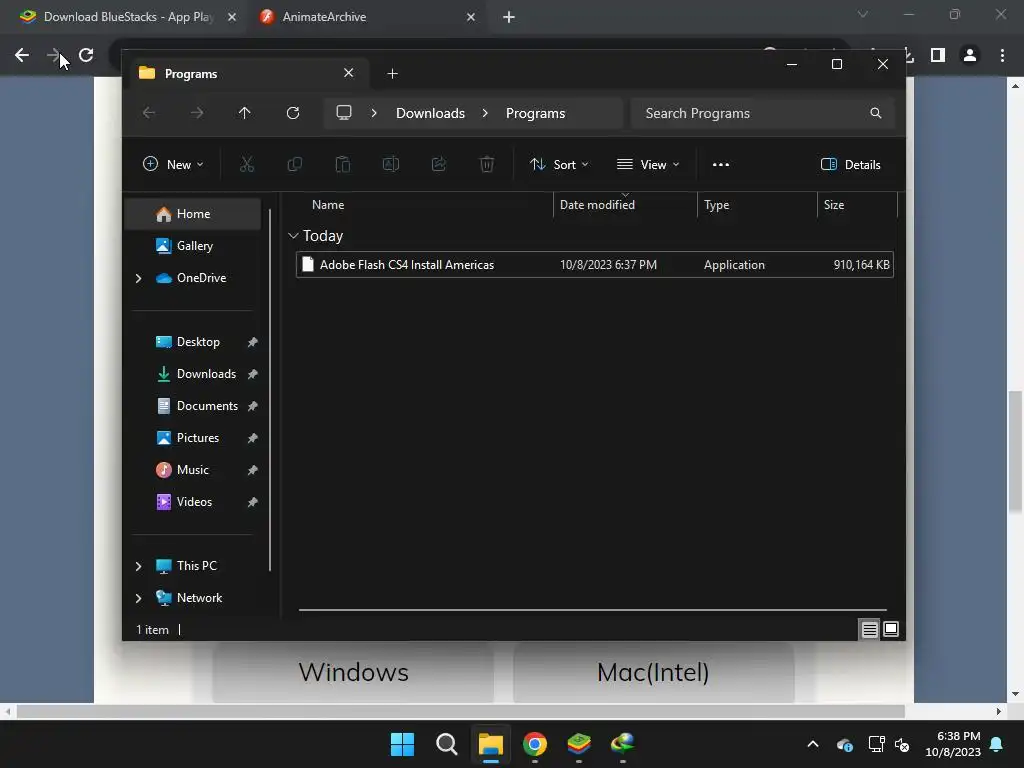Select Home in navigation pane
Viewport: 1024px width, 768px height.
pyautogui.click(x=193, y=214)
